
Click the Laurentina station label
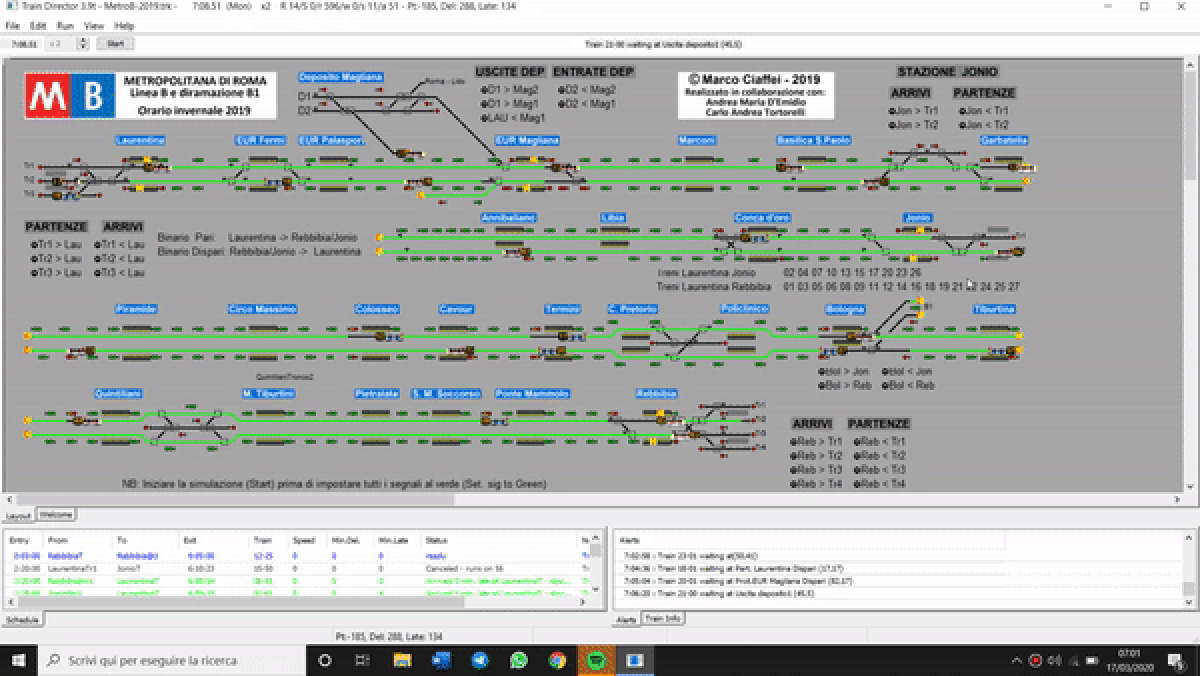click(x=139, y=140)
